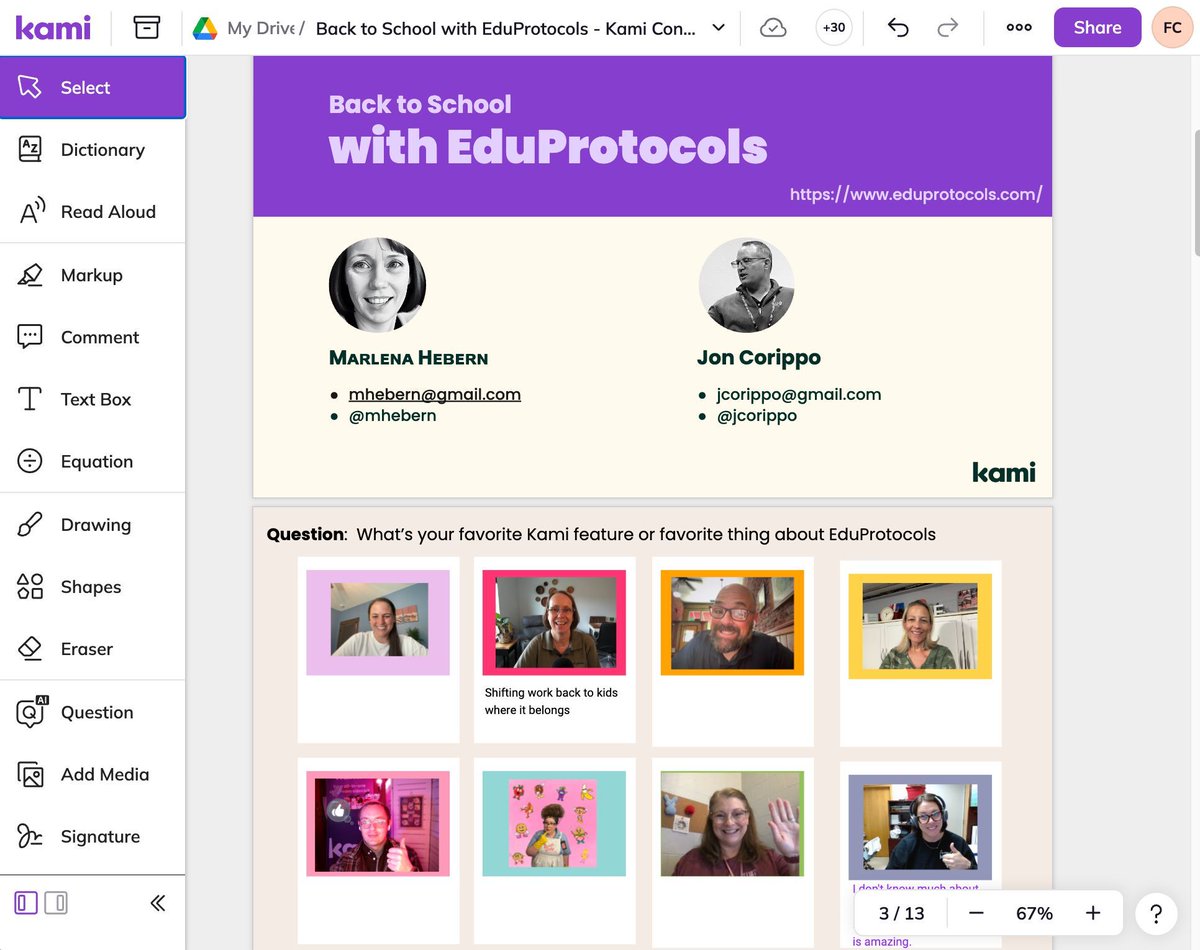
Task: Open the +30 collaborators badge
Action: click(x=834, y=28)
